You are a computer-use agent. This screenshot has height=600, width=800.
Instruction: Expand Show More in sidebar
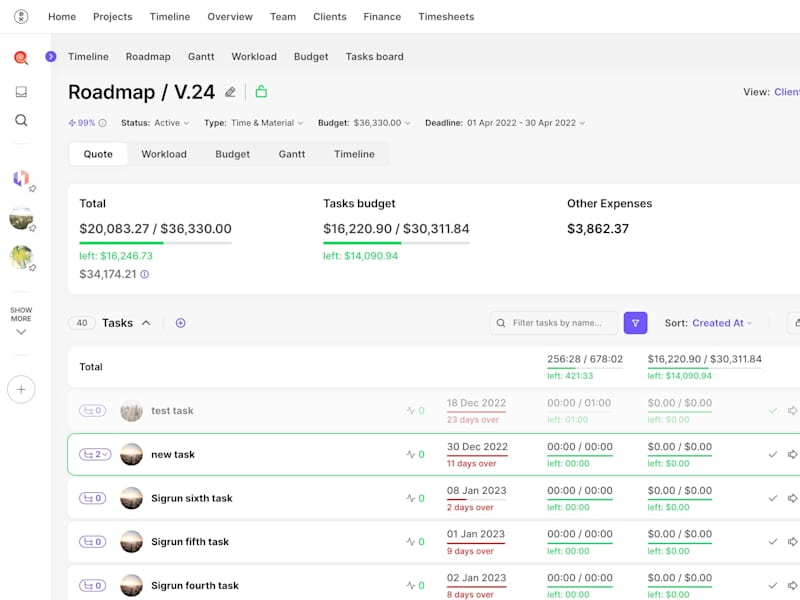21,320
